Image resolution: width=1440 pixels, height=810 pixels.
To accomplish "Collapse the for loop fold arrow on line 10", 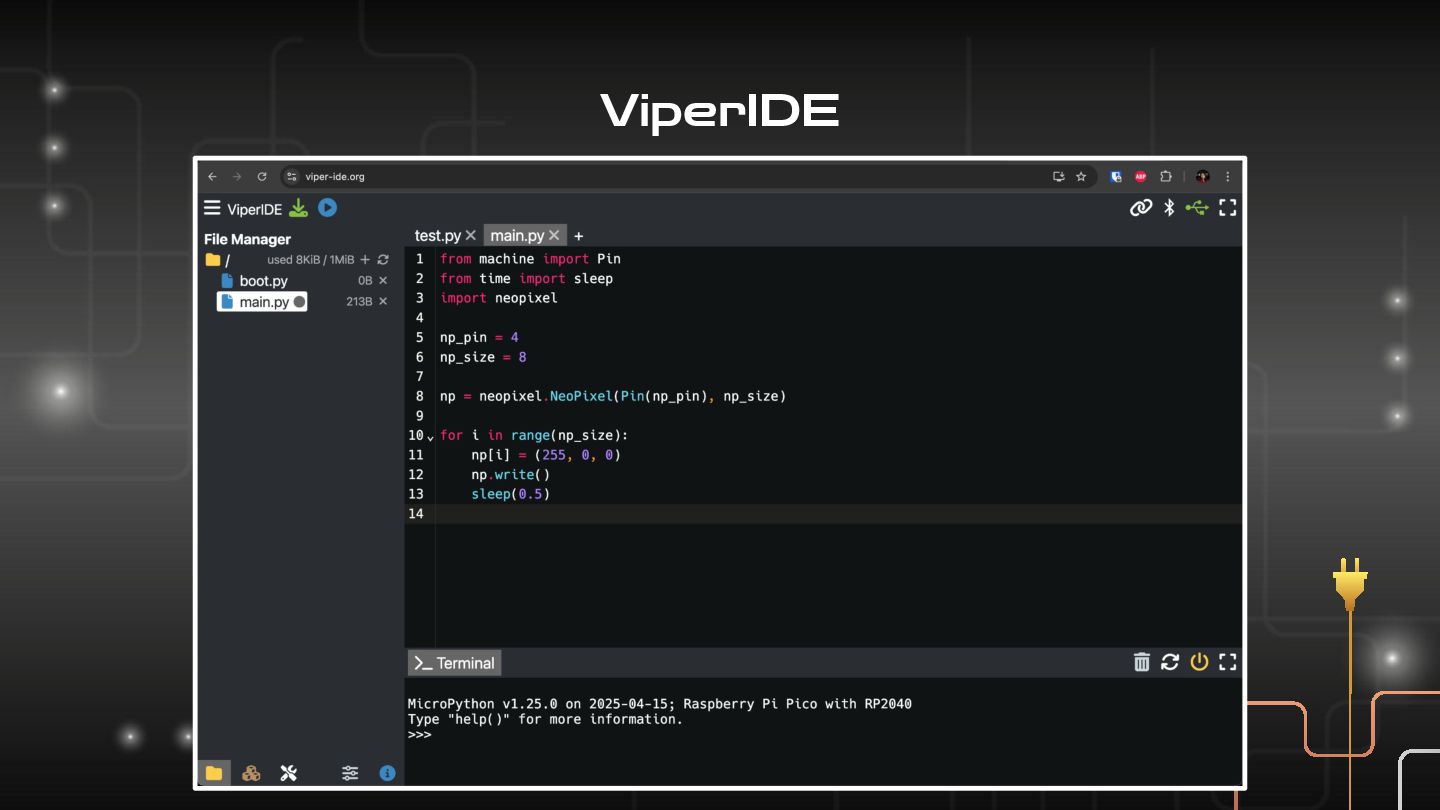I will 430,437.
